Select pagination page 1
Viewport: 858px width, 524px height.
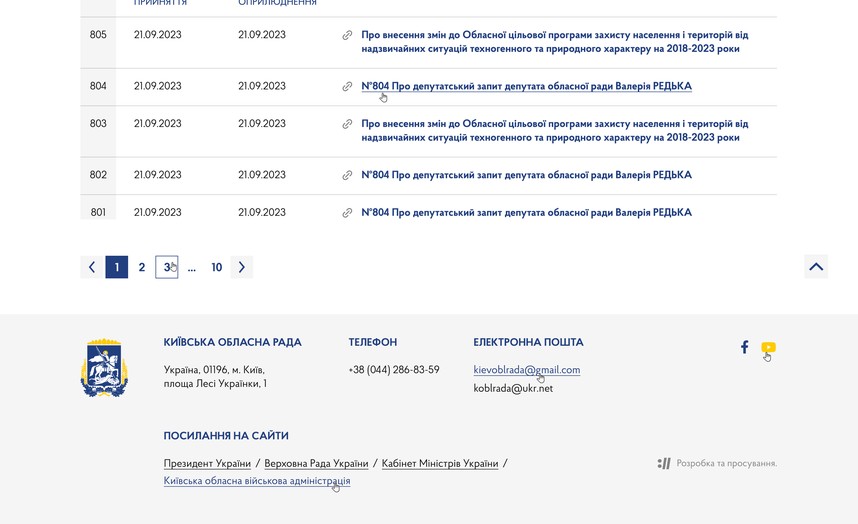(x=117, y=267)
